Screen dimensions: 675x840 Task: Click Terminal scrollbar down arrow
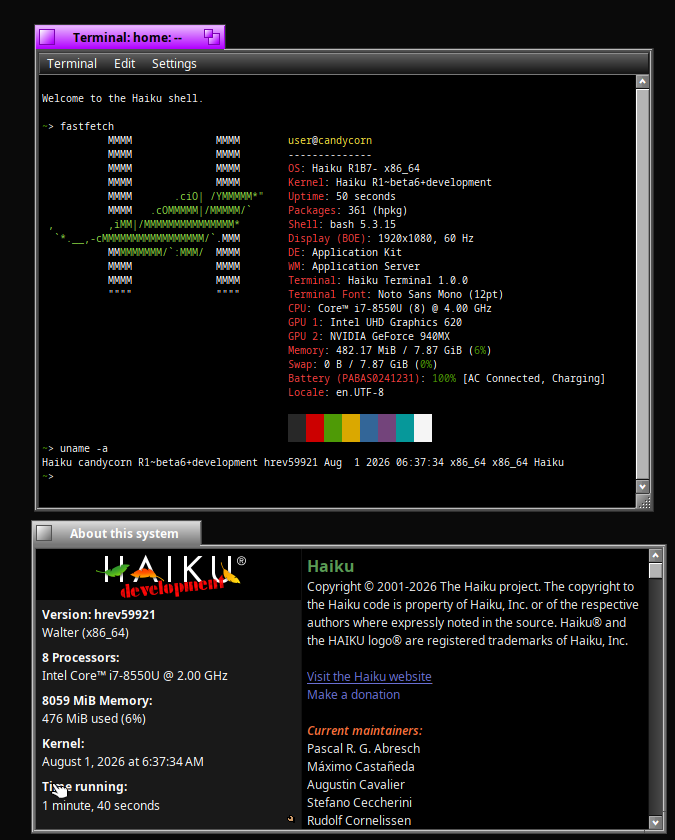coord(642,486)
